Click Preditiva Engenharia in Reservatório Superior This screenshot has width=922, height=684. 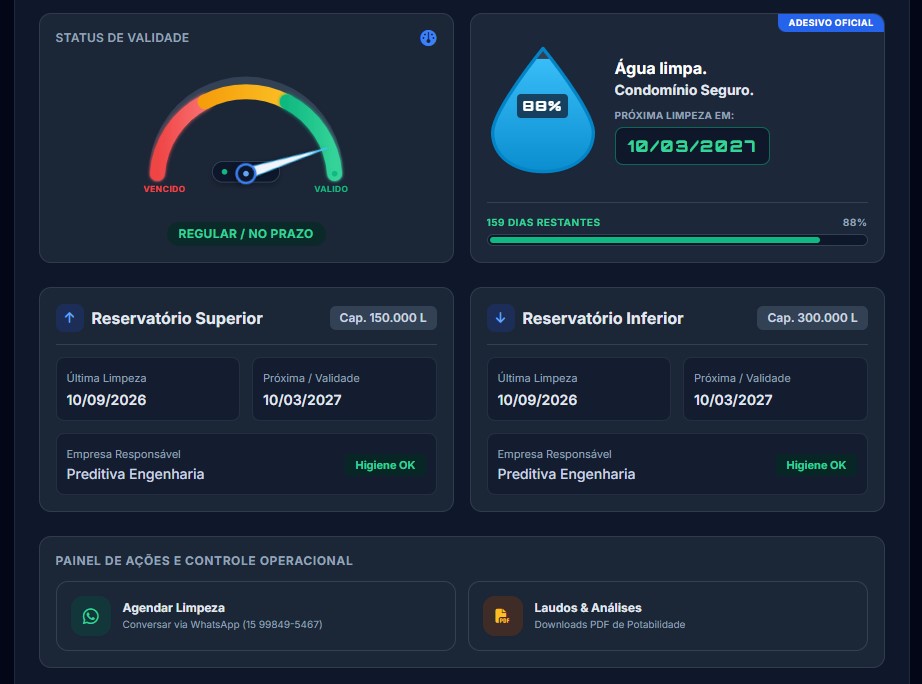(x=135, y=474)
